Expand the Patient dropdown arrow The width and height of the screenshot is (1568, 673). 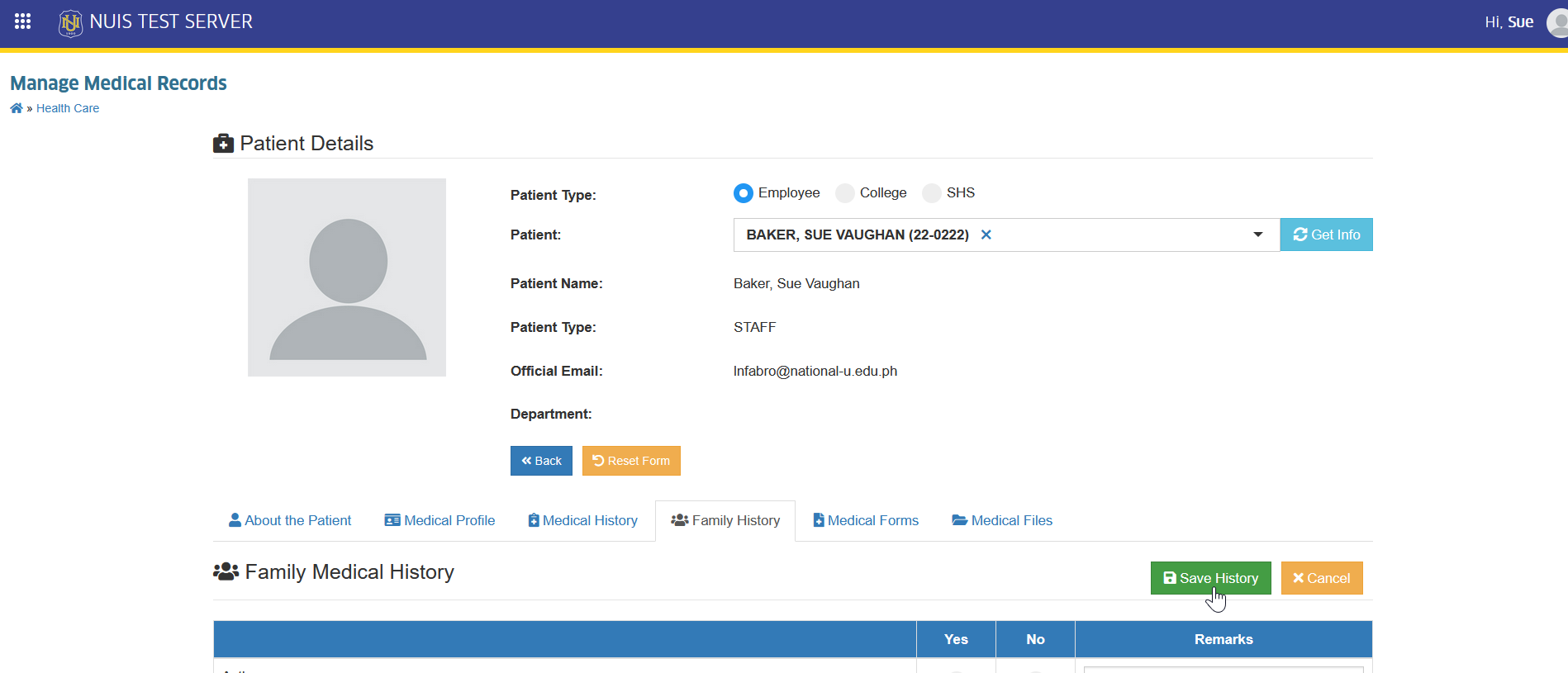(x=1257, y=235)
